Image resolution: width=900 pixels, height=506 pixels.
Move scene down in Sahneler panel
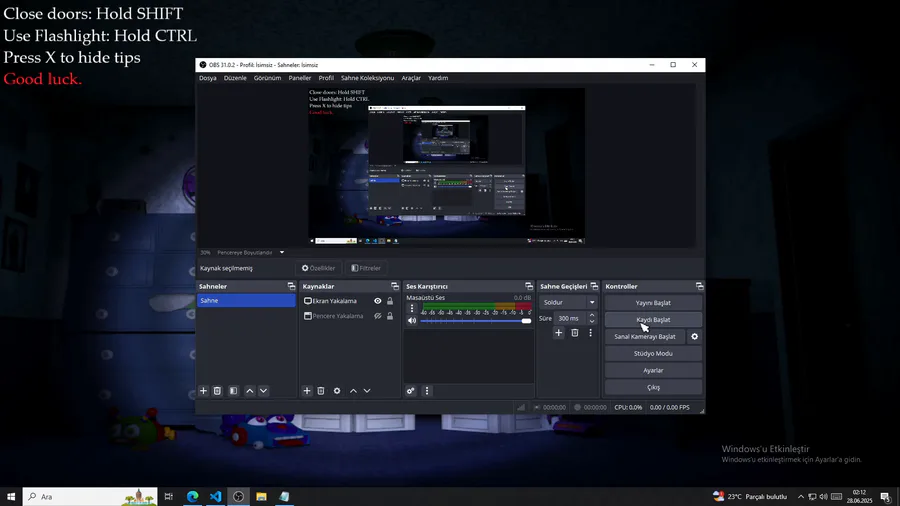263,391
